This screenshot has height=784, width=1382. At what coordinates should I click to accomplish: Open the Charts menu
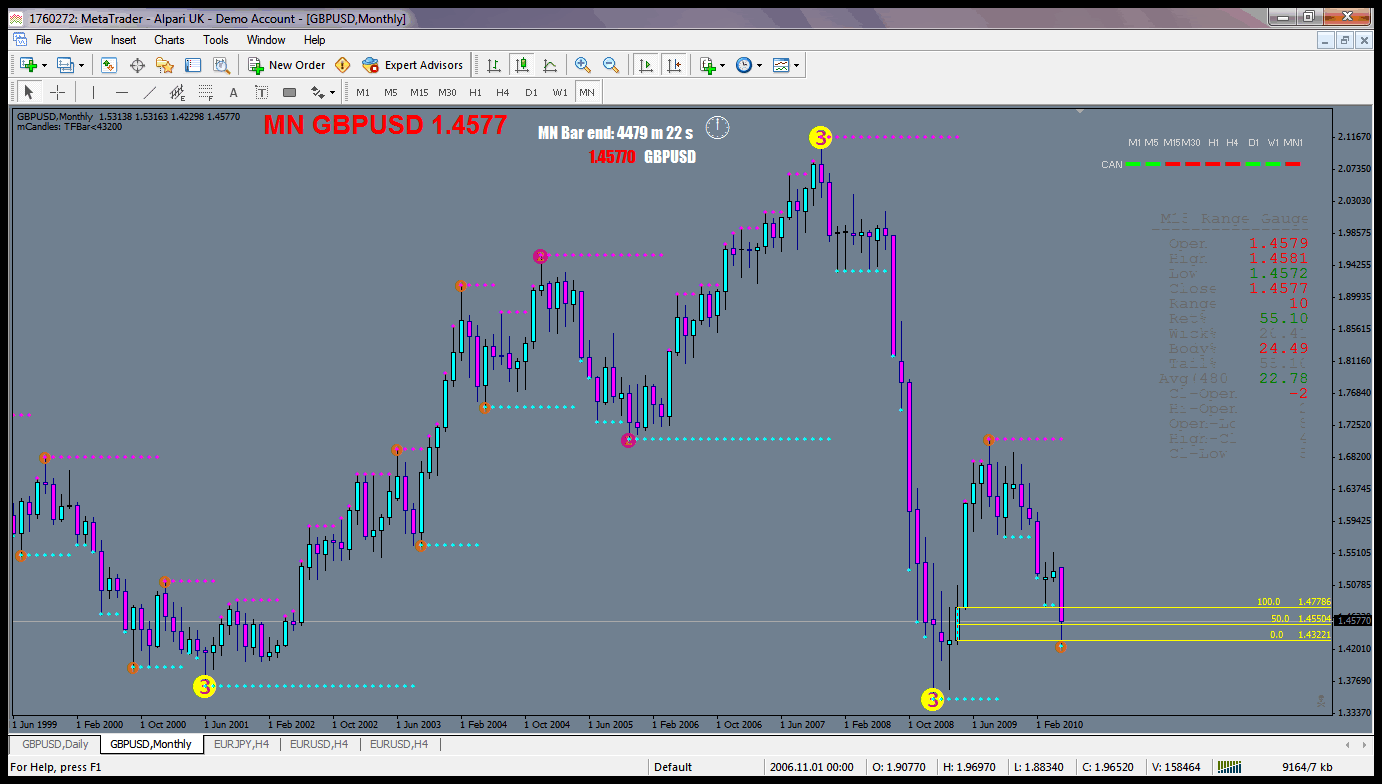[x=169, y=40]
